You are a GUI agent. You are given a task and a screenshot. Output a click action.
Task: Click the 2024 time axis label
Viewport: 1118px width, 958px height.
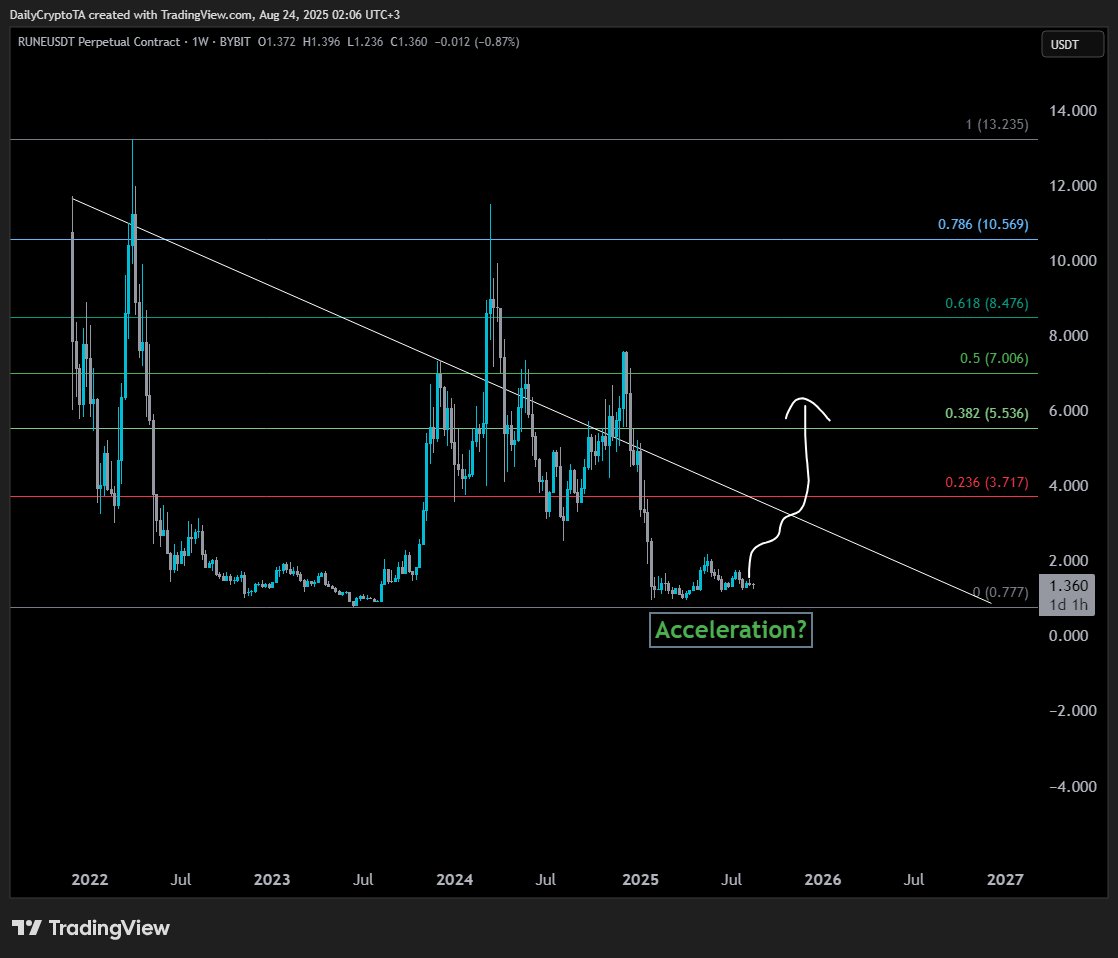[x=455, y=880]
